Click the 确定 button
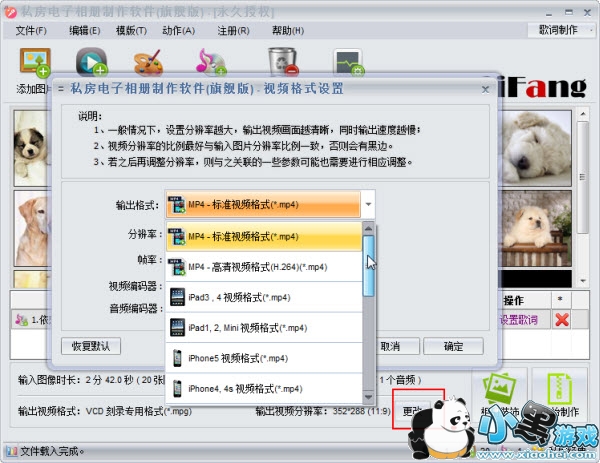 coord(453,346)
